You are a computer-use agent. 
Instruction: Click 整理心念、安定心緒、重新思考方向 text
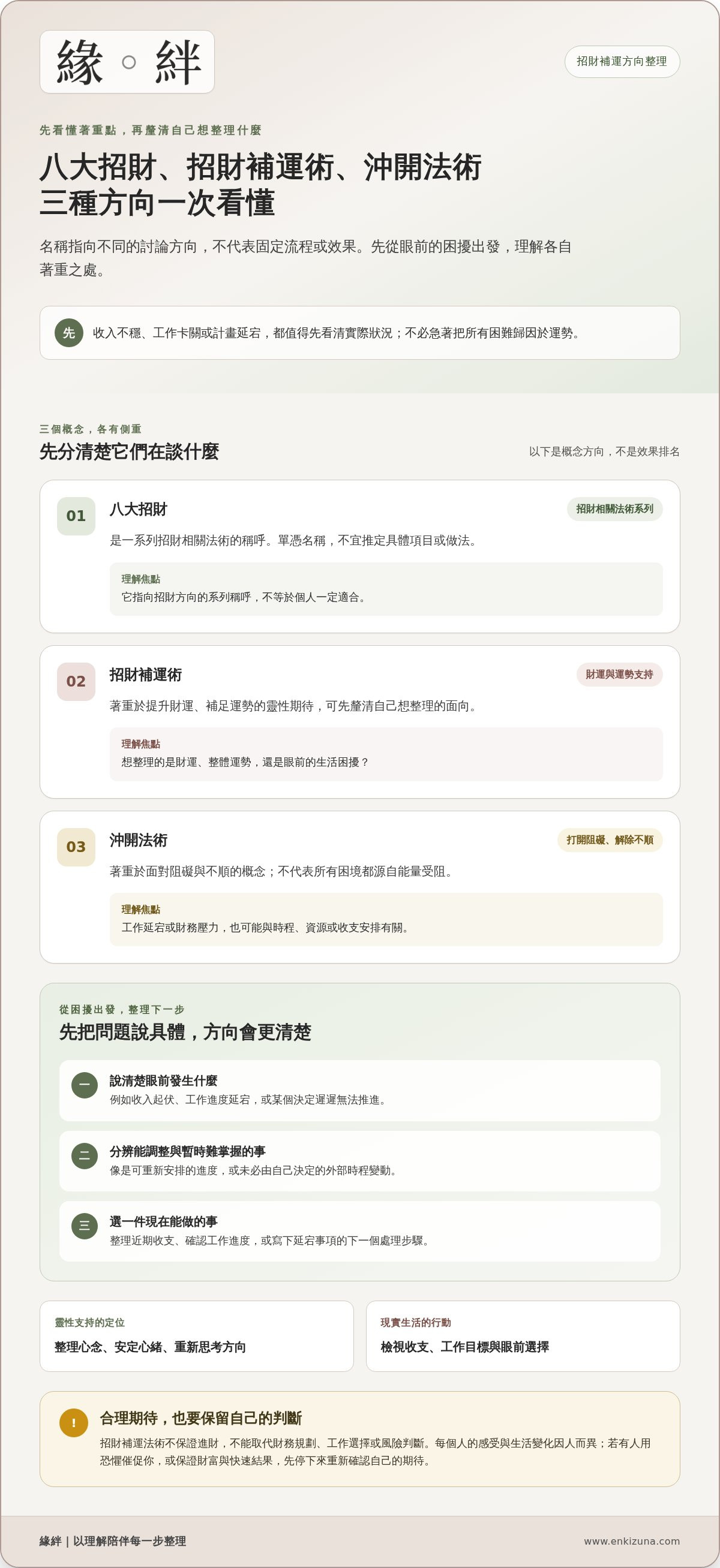point(150,1347)
